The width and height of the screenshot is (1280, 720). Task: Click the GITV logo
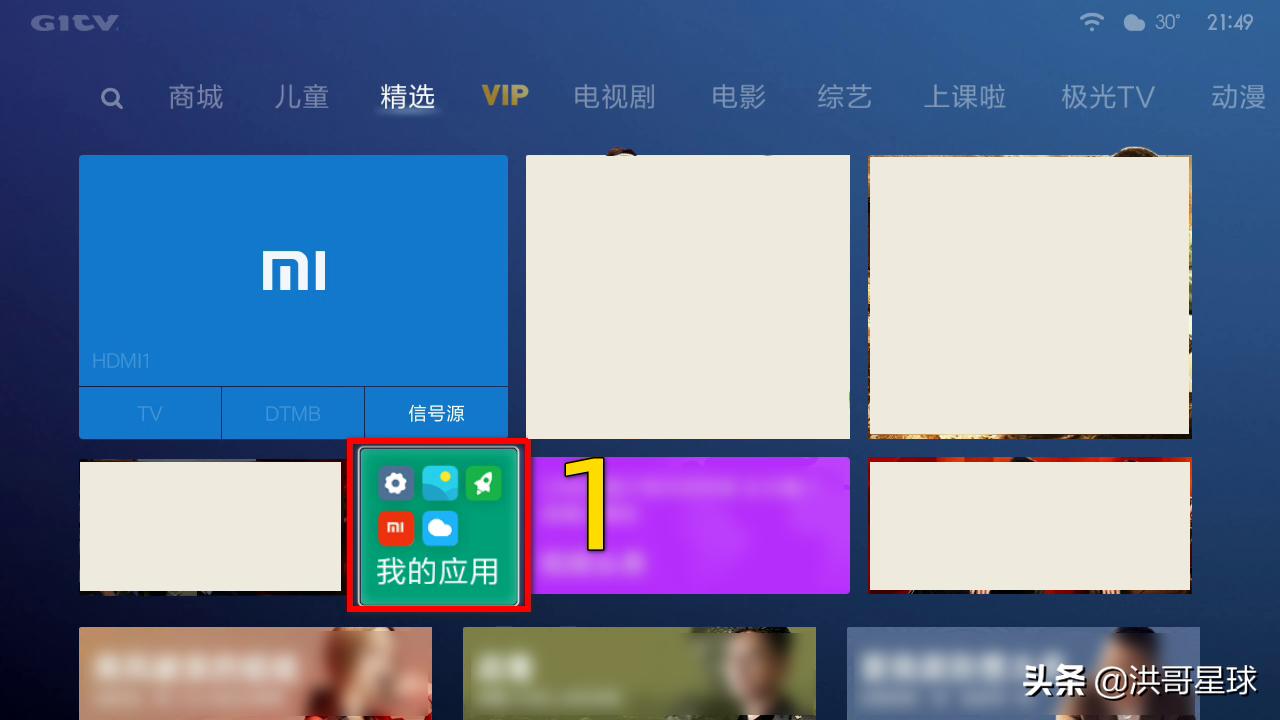click(x=75, y=22)
